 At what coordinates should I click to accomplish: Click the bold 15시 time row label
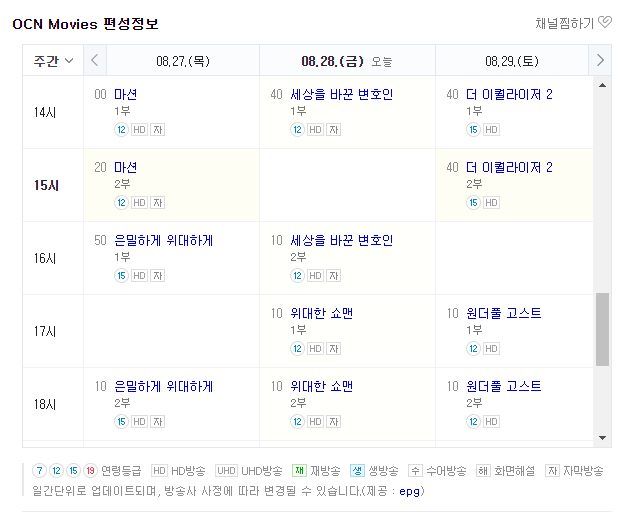[x=46, y=185]
